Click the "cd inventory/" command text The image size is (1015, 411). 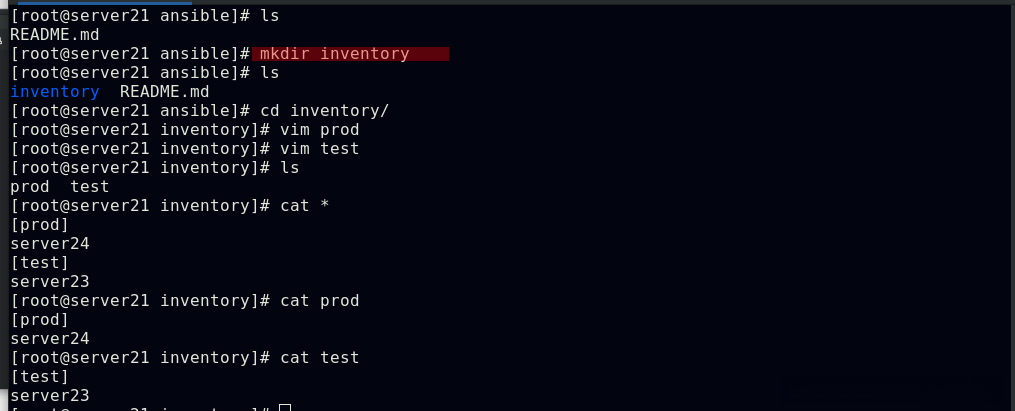[x=324, y=111]
